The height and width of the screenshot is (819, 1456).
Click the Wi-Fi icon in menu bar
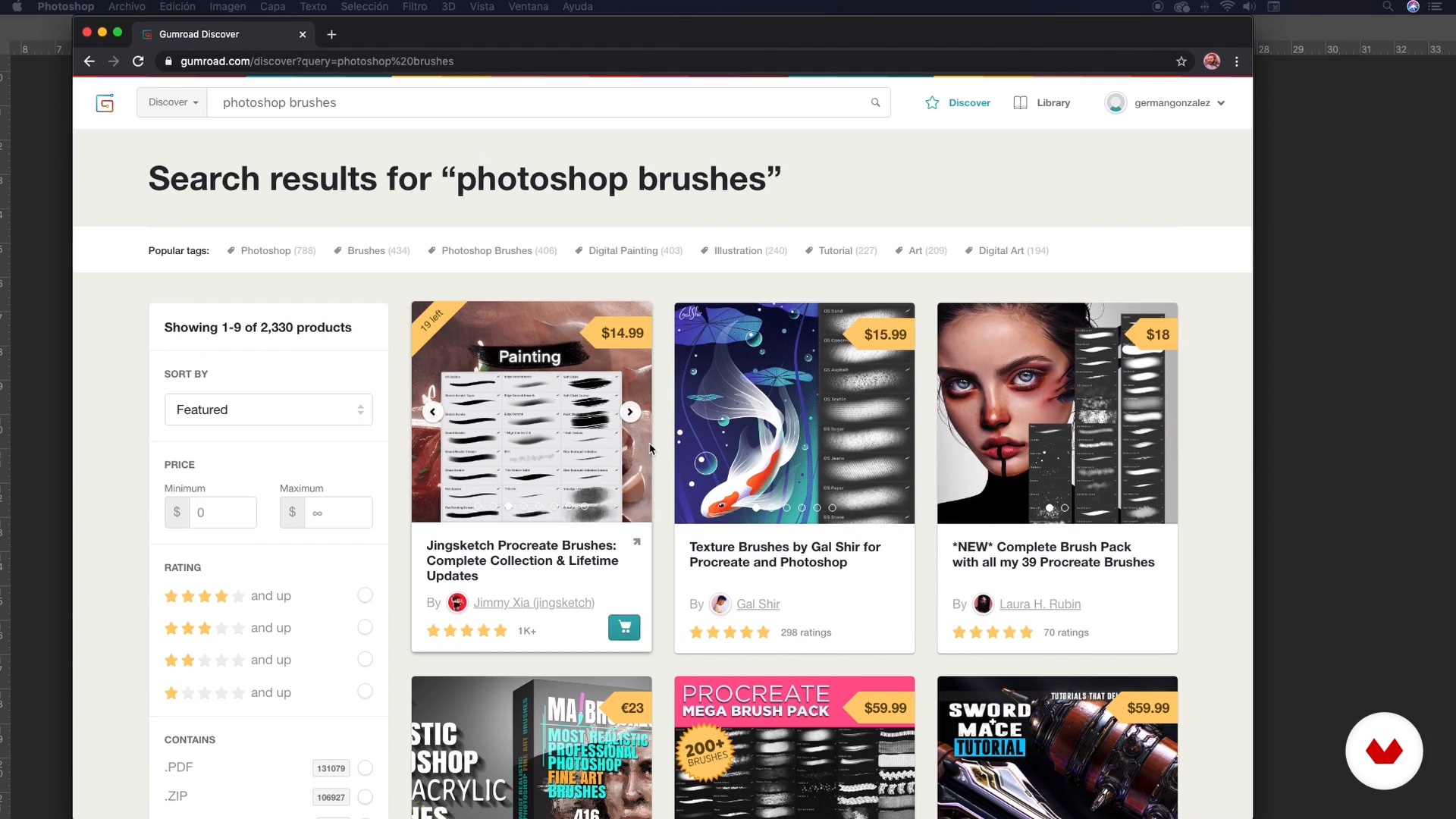point(1227,7)
